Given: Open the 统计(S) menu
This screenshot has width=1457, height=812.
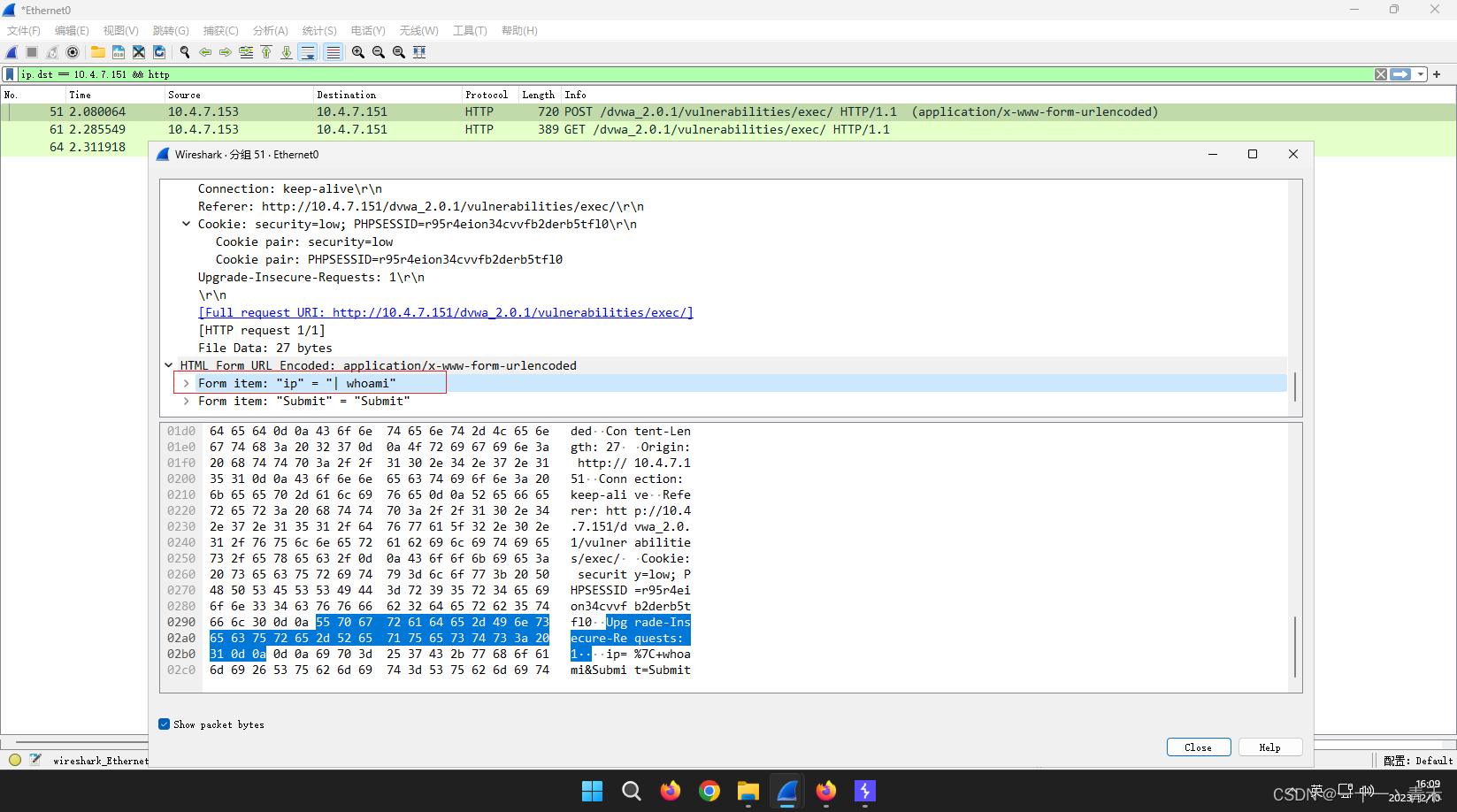Looking at the screenshot, I should (x=319, y=30).
